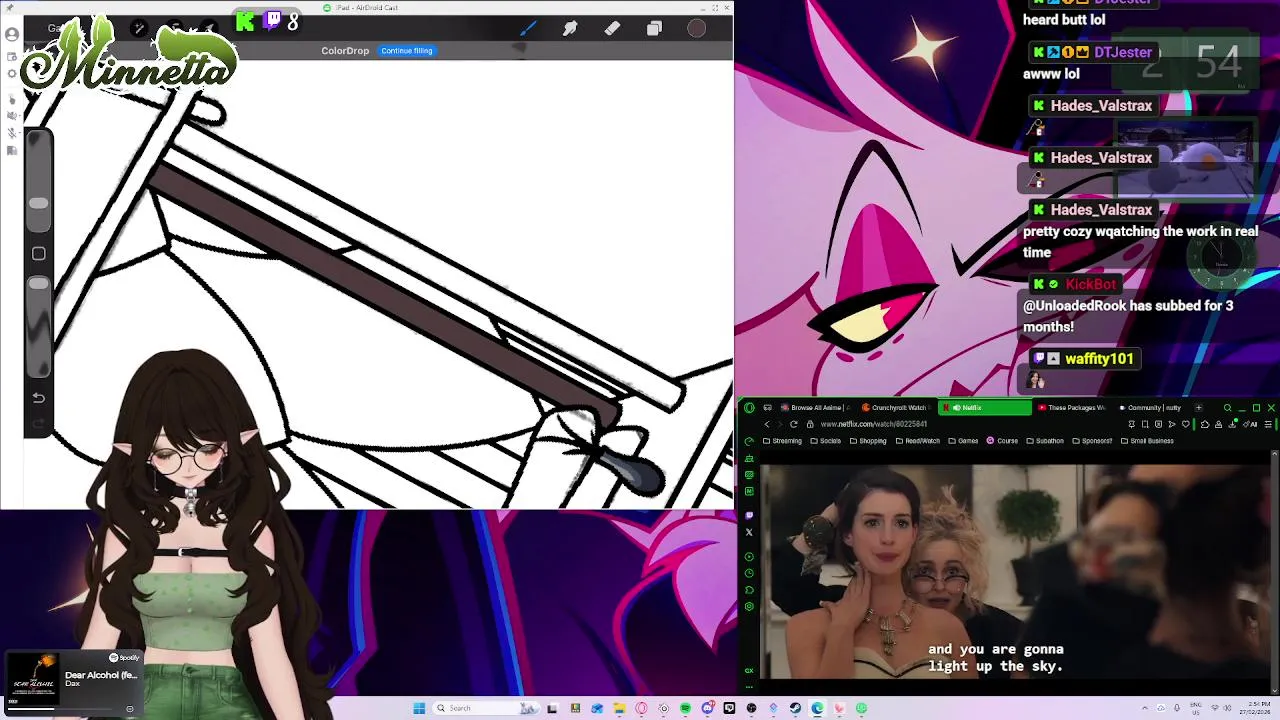Switch to These Packages YouTube tab

click(x=1071, y=407)
